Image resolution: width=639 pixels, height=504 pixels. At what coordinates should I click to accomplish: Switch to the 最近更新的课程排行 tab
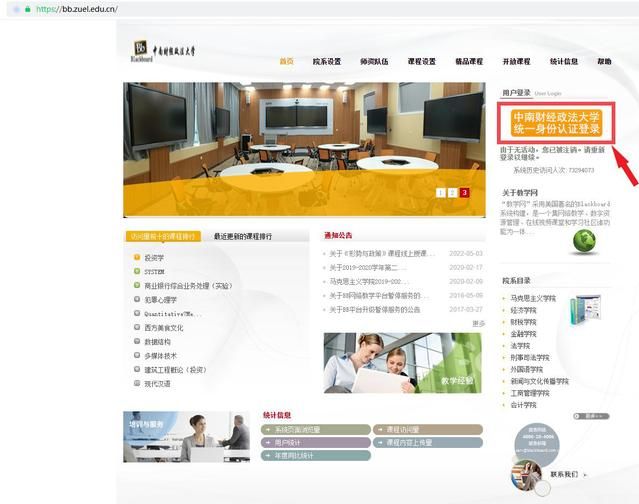(x=242, y=236)
